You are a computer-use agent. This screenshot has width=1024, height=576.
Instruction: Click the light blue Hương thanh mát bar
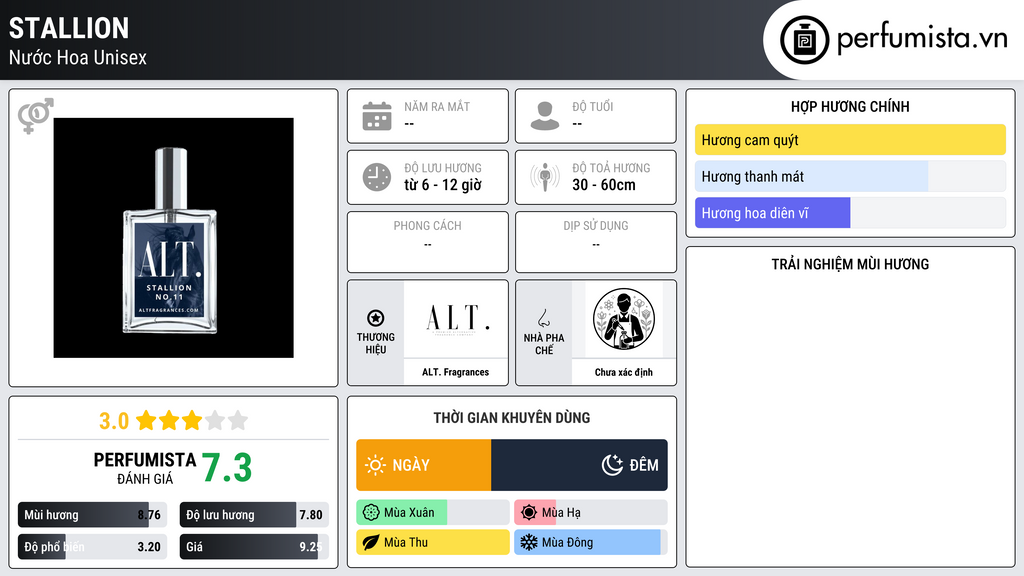[850, 176]
